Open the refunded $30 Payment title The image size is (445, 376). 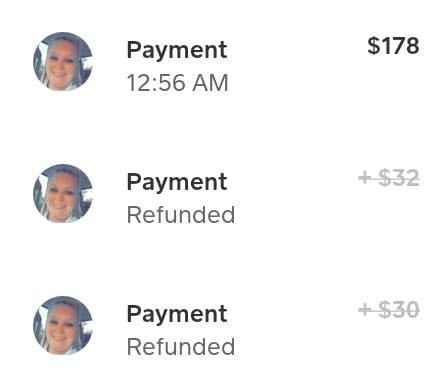coord(177,314)
